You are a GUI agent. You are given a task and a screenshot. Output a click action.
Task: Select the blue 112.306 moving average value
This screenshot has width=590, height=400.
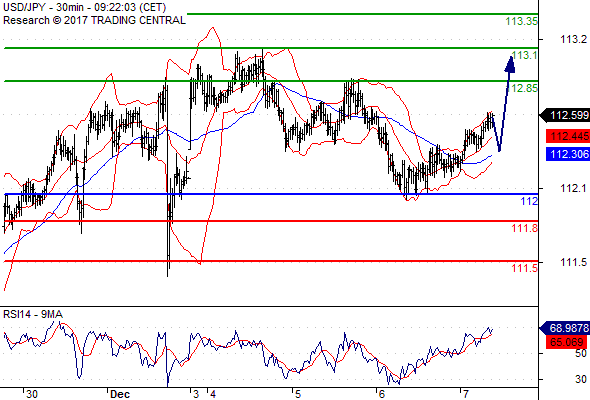pyautogui.click(x=568, y=154)
